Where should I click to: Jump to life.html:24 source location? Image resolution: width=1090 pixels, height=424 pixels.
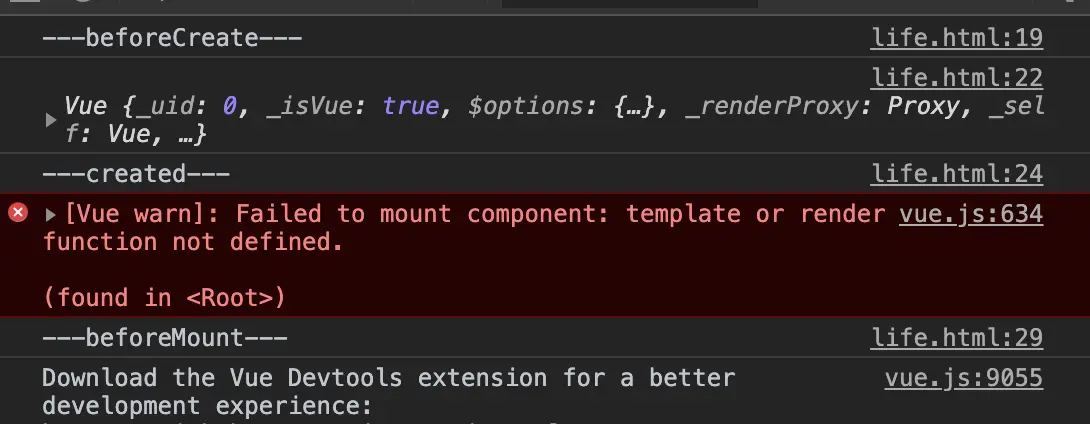pyautogui.click(x=956, y=174)
